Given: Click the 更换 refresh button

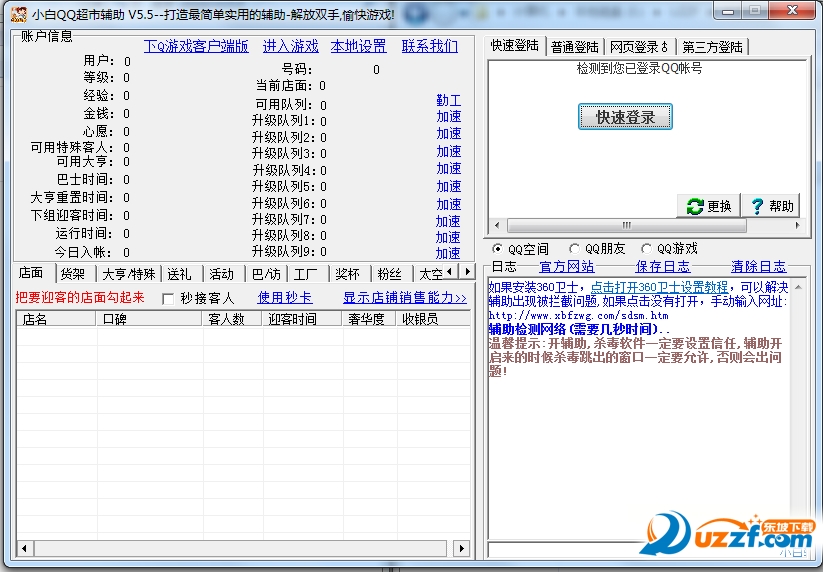Looking at the screenshot, I should (x=709, y=206).
